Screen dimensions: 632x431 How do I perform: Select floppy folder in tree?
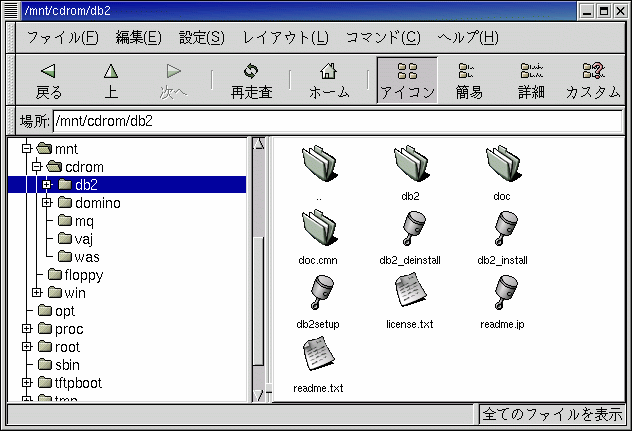pyautogui.click(x=75, y=275)
